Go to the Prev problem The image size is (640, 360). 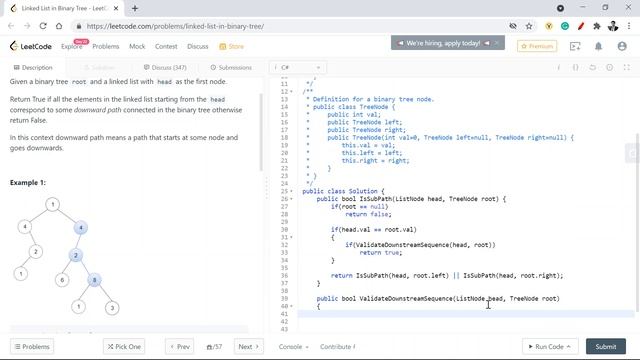pyautogui.click(x=180, y=347)
